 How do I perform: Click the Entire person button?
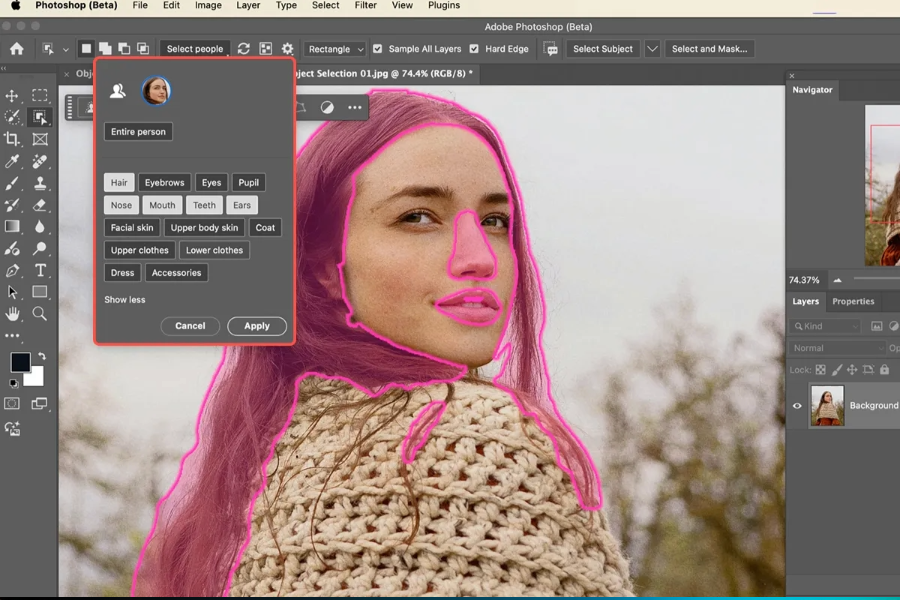(138, 131)
